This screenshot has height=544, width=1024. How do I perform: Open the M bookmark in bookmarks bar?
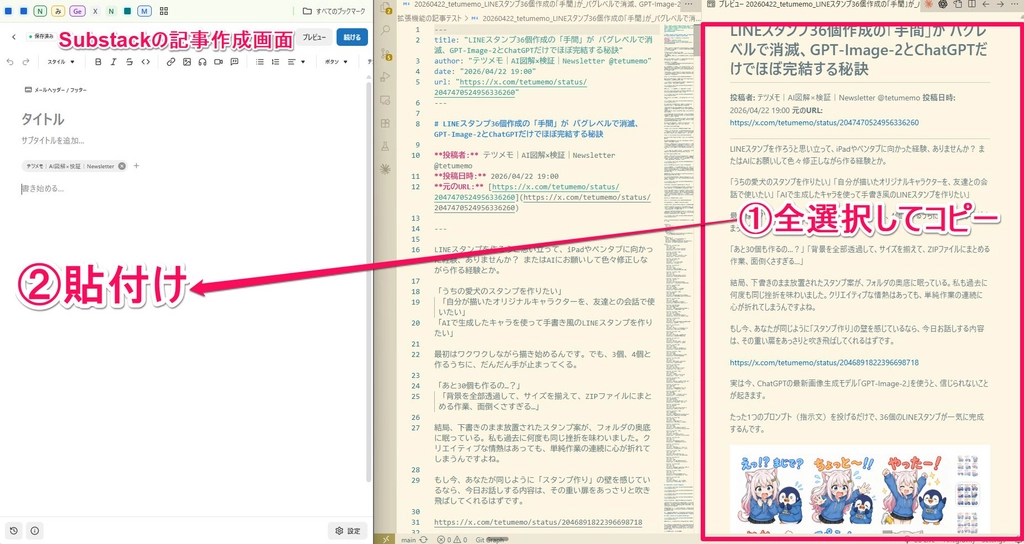tap(144, 11)
